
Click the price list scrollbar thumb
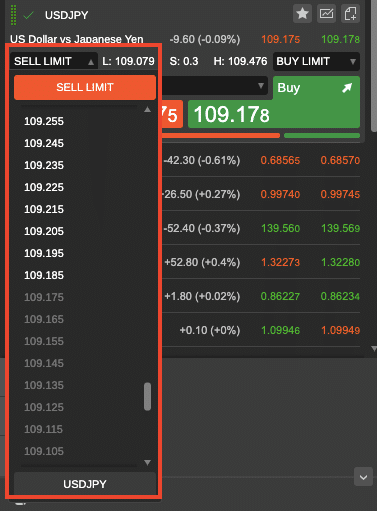coord(147,396)
